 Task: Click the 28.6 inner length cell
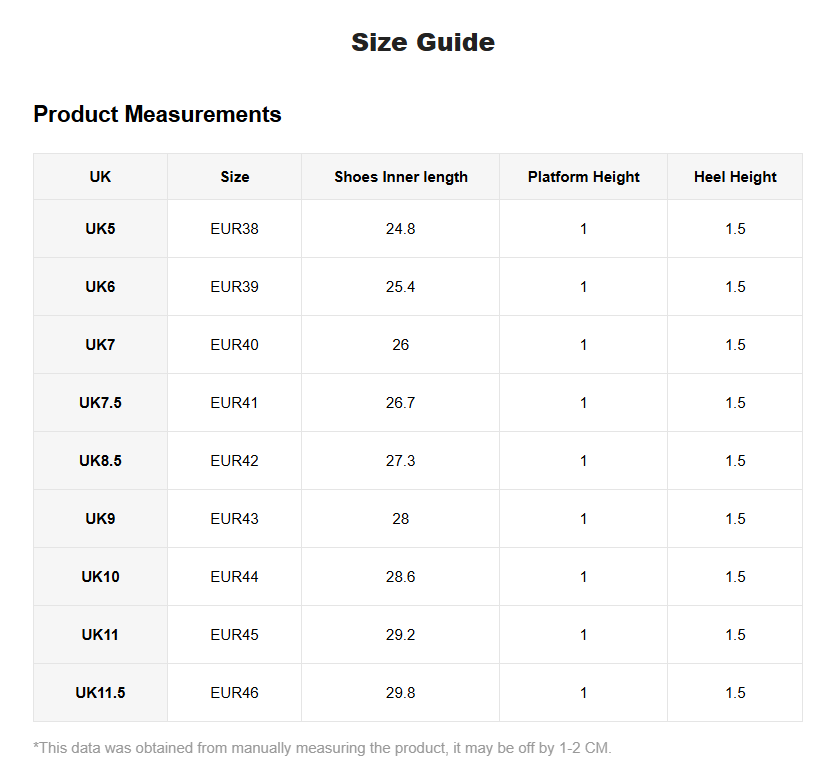click(401, 577)
